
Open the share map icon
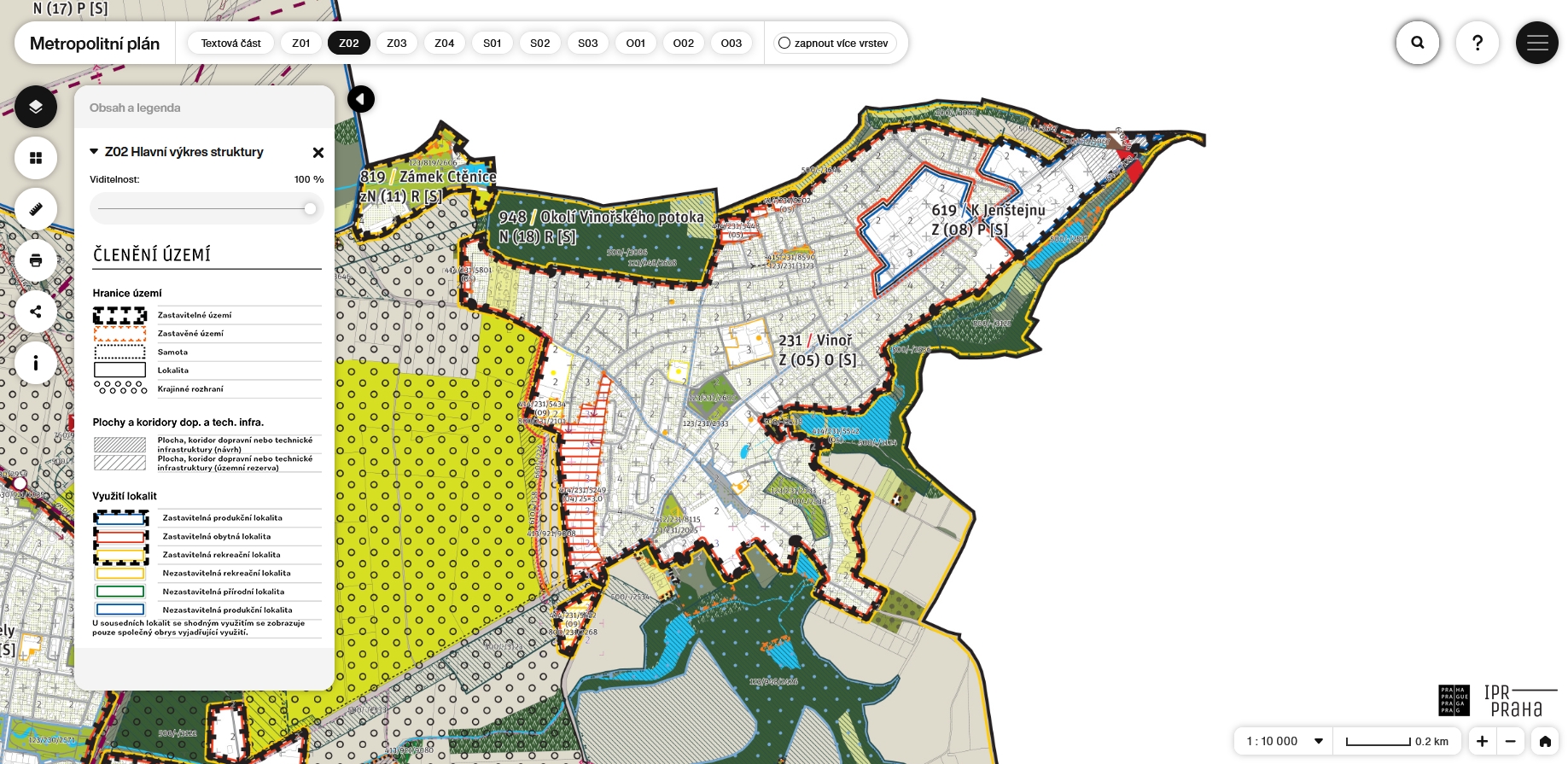click(x=36, y=312)
